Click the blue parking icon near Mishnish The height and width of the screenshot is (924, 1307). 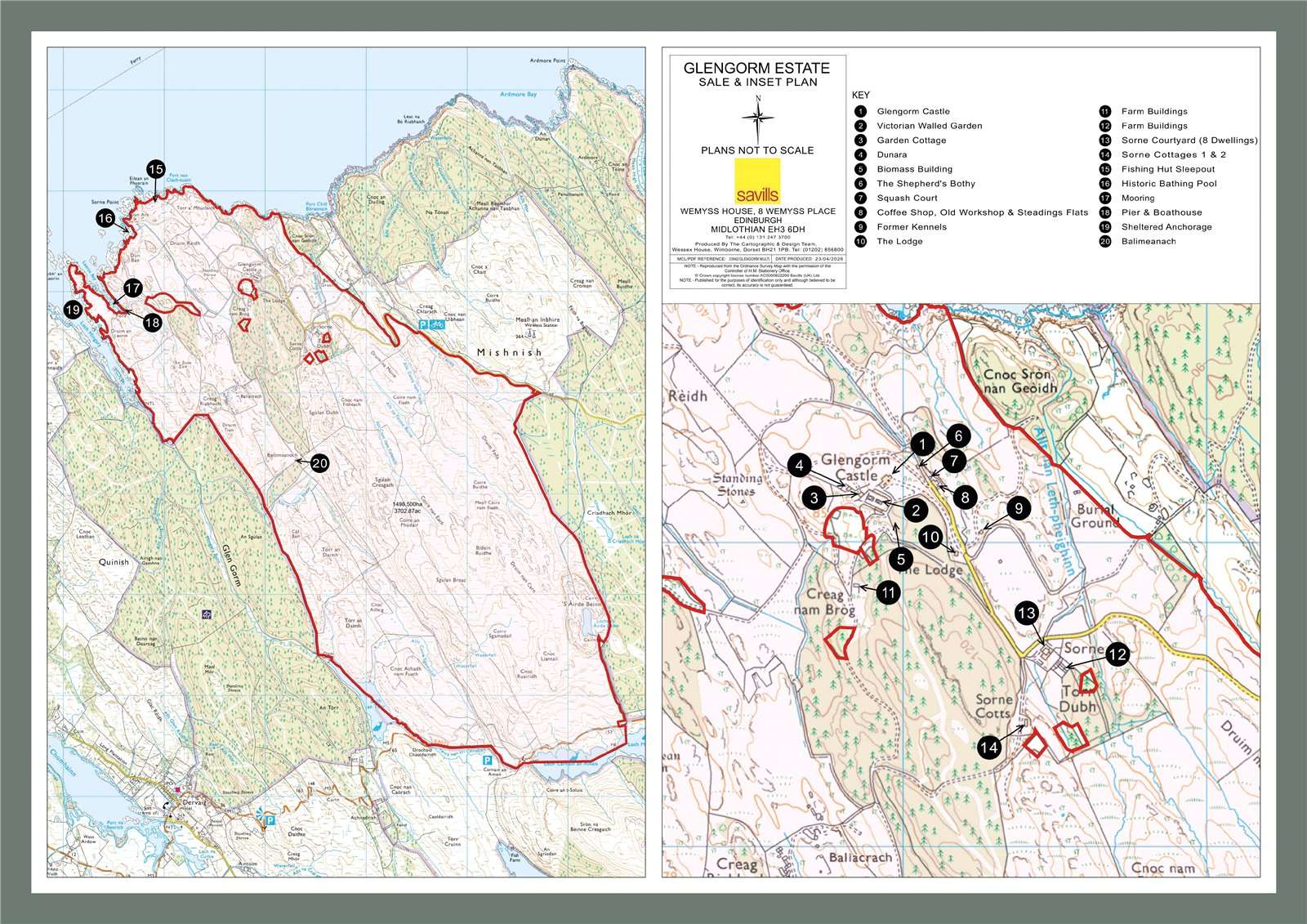click(422, 324)
